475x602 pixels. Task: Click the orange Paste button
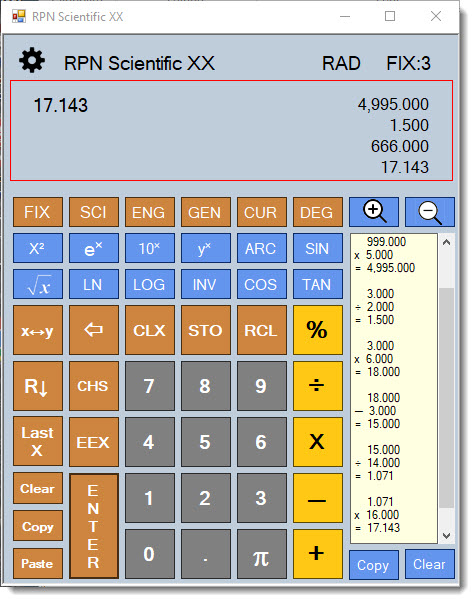[x=38, y=563]
